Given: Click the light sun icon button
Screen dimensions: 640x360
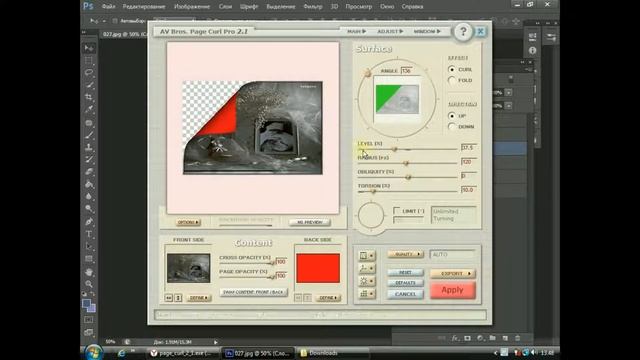Looking at the screenshot, I should tap(367, 281).
